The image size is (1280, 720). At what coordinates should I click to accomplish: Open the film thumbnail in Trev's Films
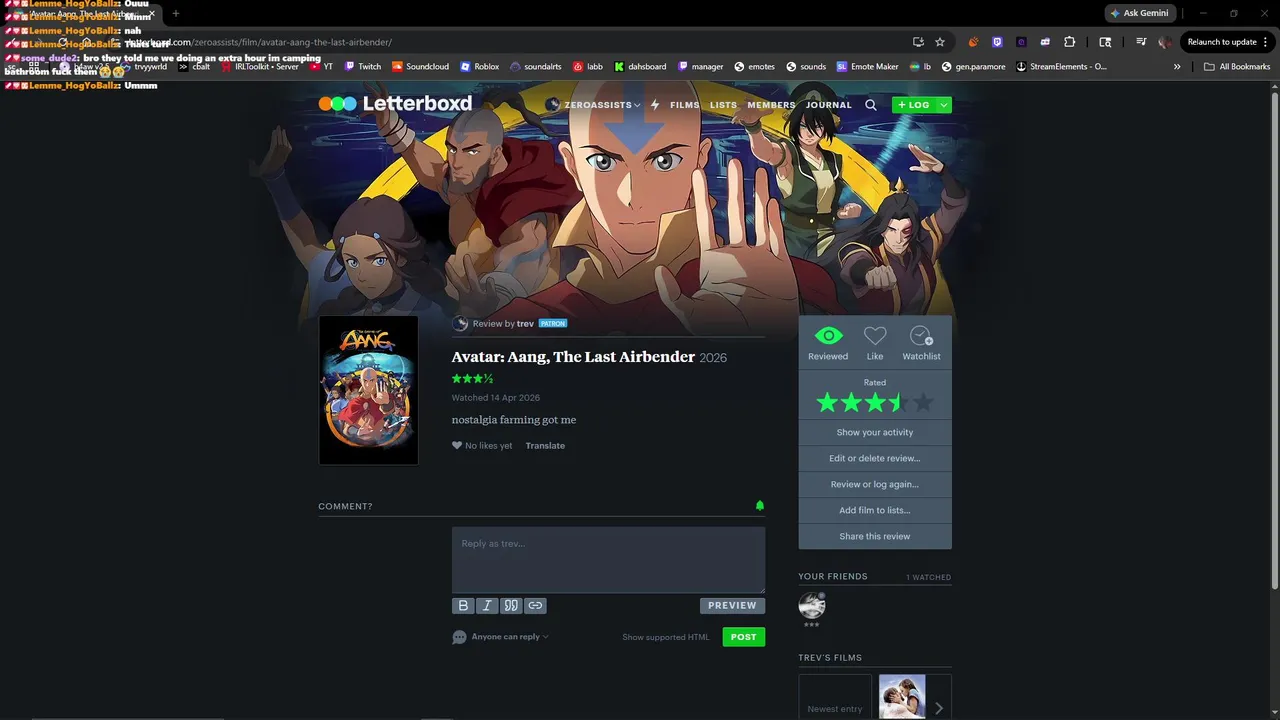(x=902, y=697)
